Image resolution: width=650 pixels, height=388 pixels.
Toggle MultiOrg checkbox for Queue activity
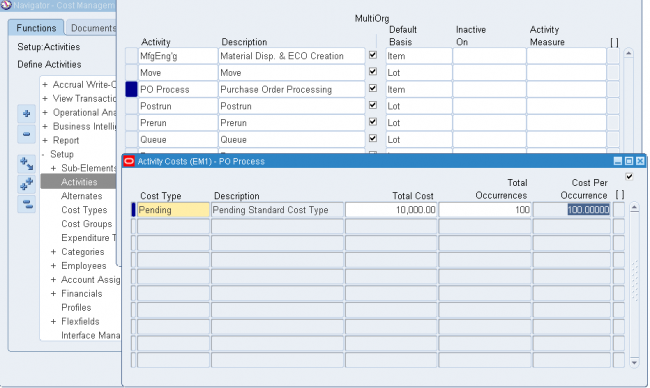373,138
